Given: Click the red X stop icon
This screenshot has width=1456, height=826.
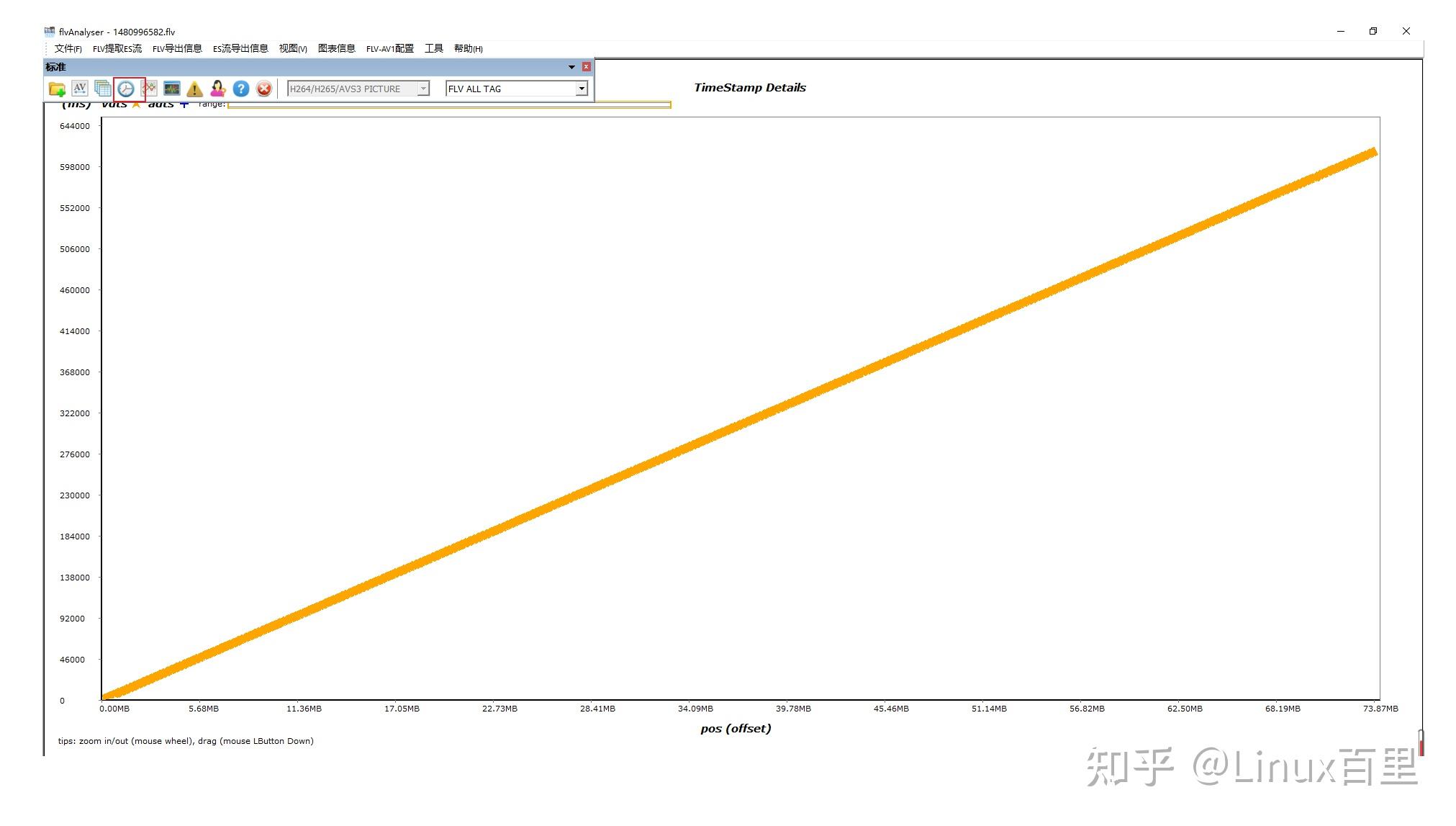Looking at the screenshot, I should [x=264, y=89].
